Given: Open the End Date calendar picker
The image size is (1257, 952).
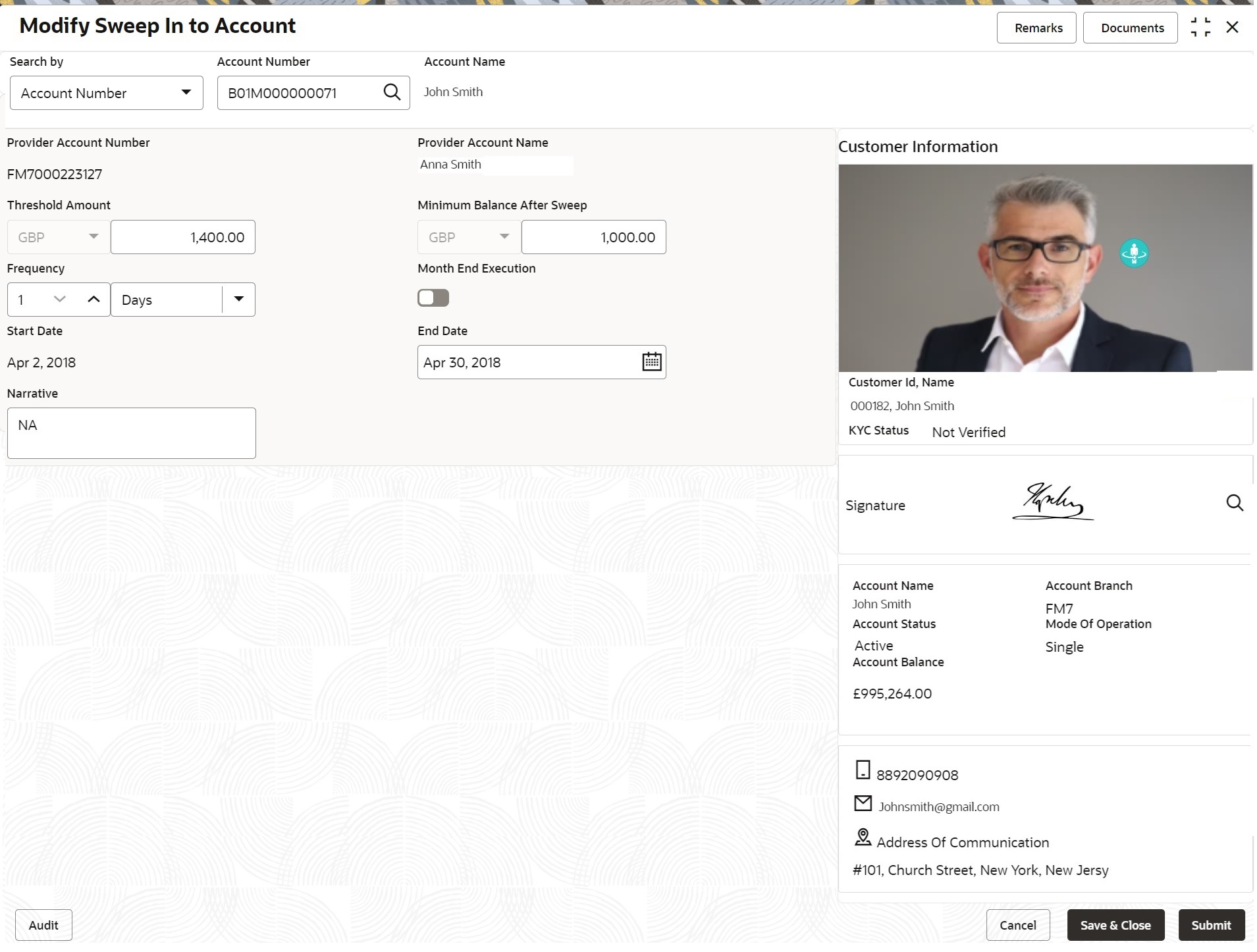Looking at the screenshot, I should (651, 361).
